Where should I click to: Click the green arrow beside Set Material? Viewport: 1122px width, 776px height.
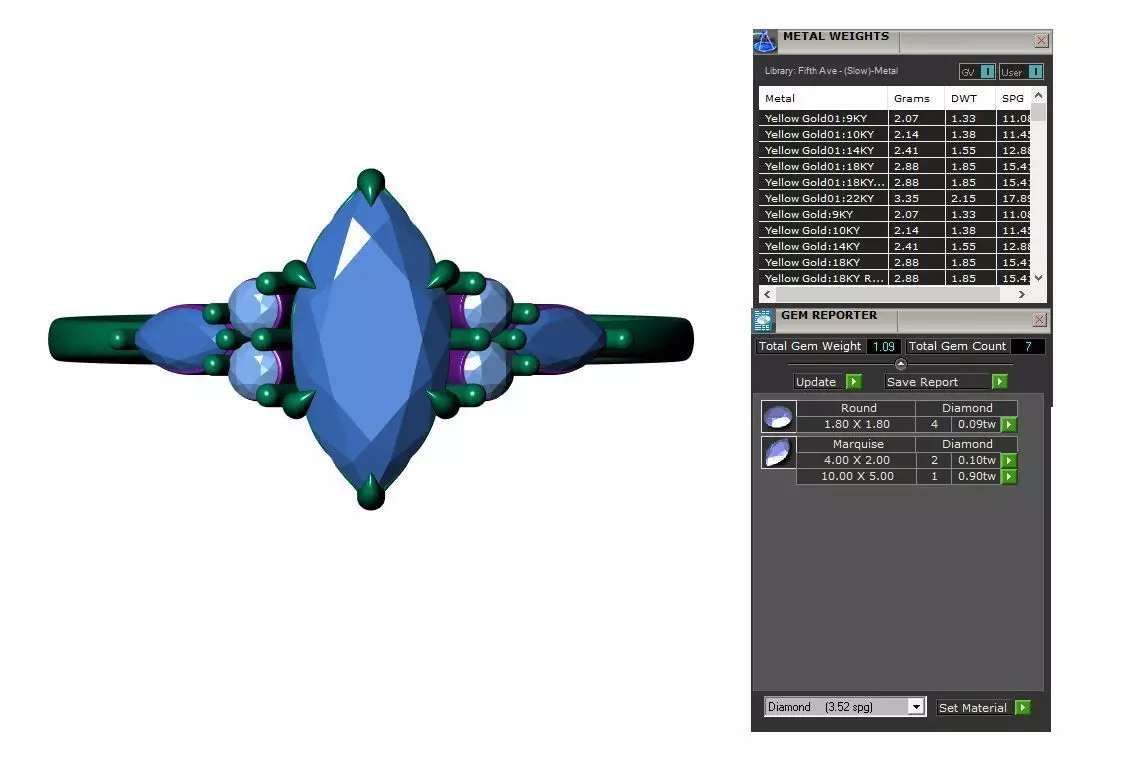pyautogui.click(x=1023, y=707)
